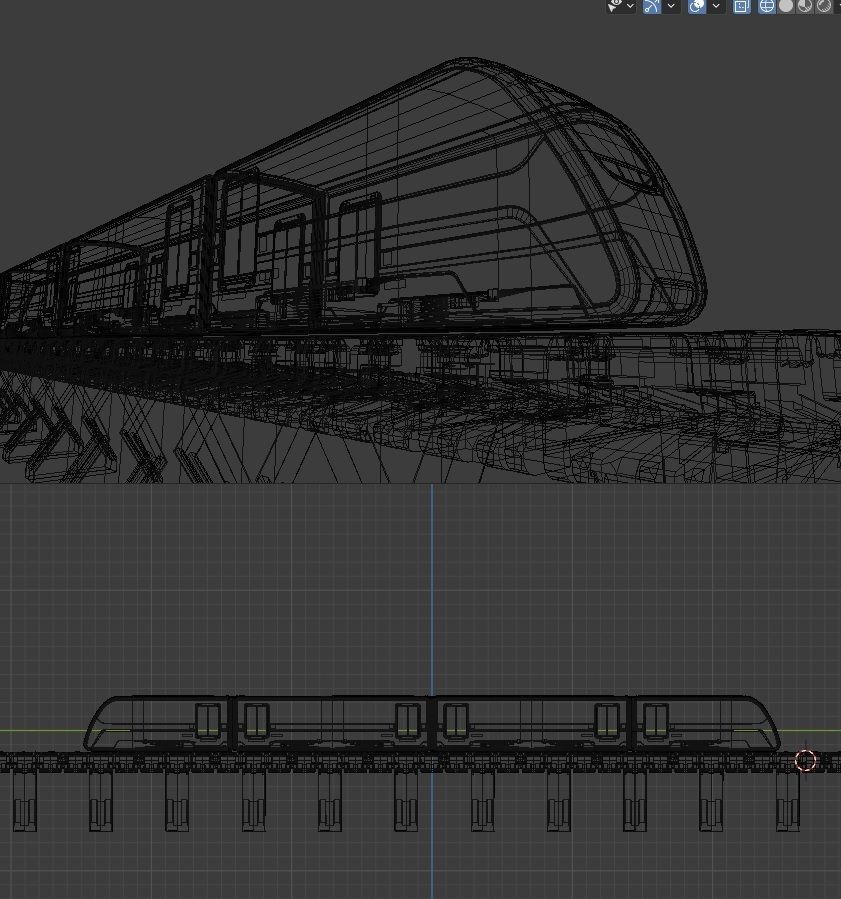Click the 3D cursor in the side view
Image resolution: width=841 pixels, height=899 pixels.
click(x=805, y=760)
